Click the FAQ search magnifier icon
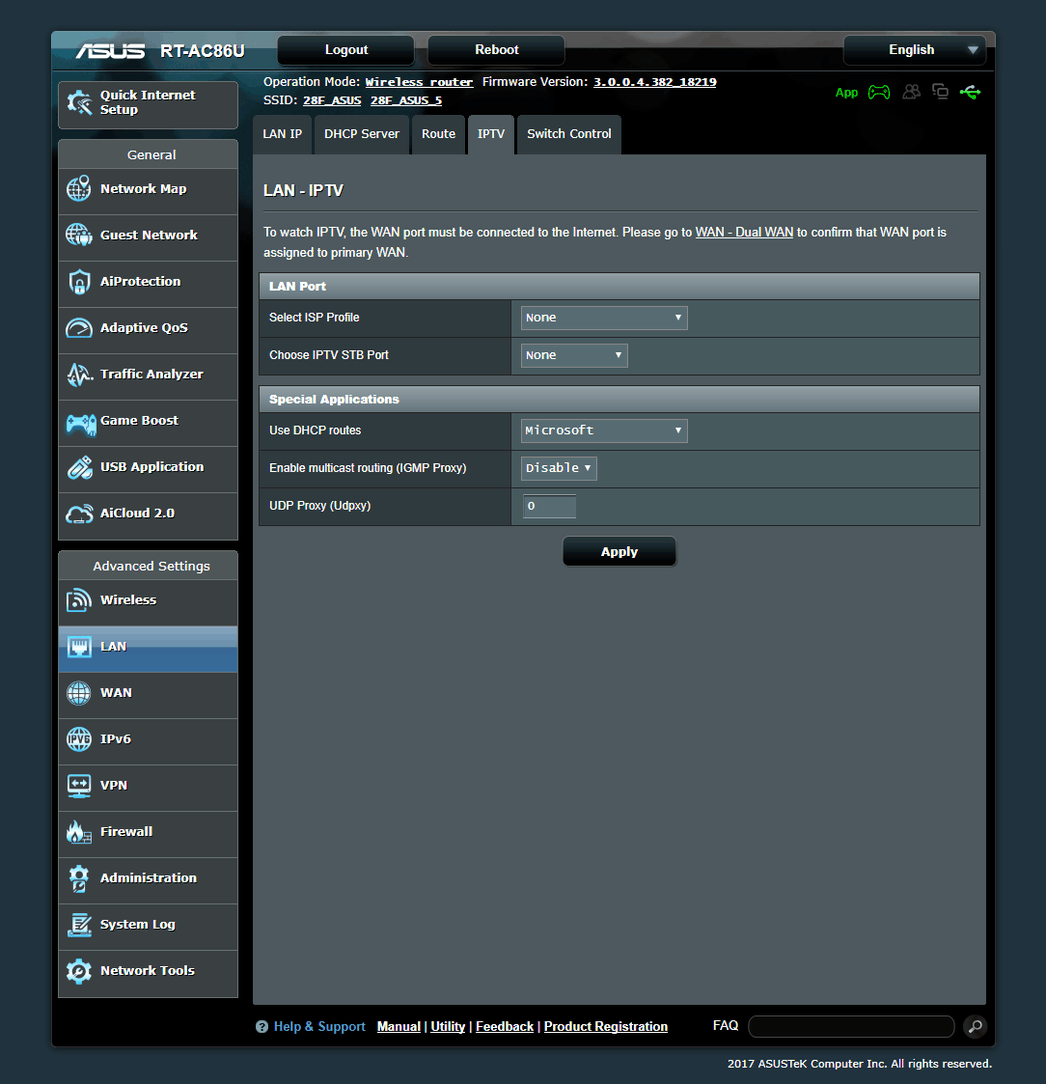 (x=975, y=1027)
